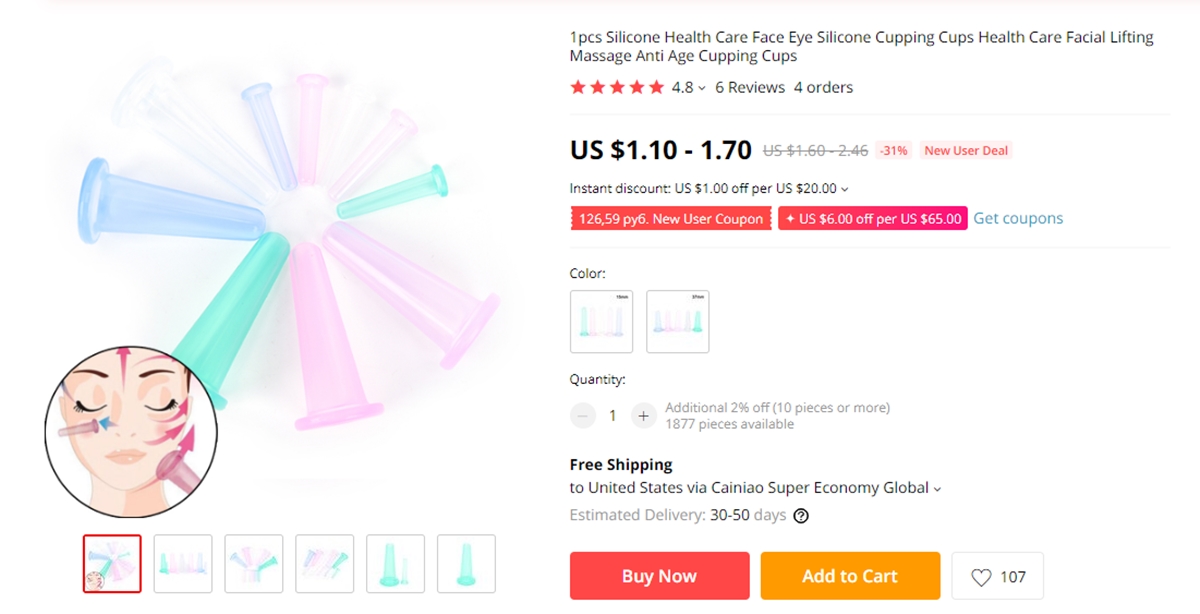Viewport: 1200px width, 614px height.
Task: Show the fifth thumbnail of green cups
Action: pyautogui.click(x=396, y=564)
